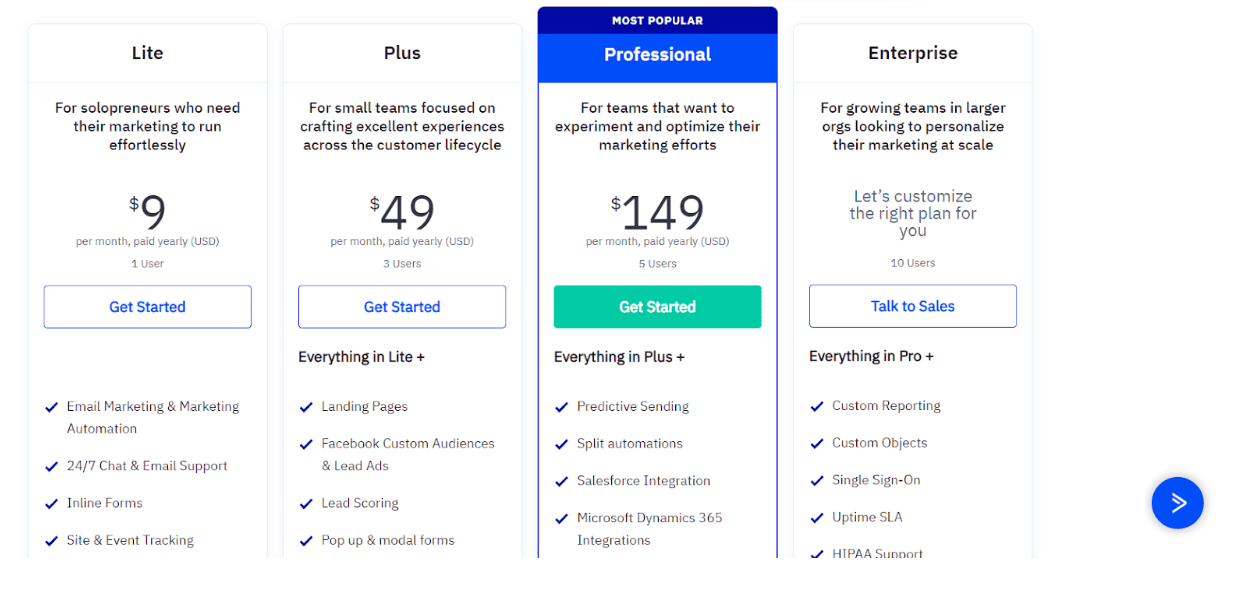Click checkmark icon beside Split automations
The height and width of the screenshot is (592, 1234).
click(562, 444)
